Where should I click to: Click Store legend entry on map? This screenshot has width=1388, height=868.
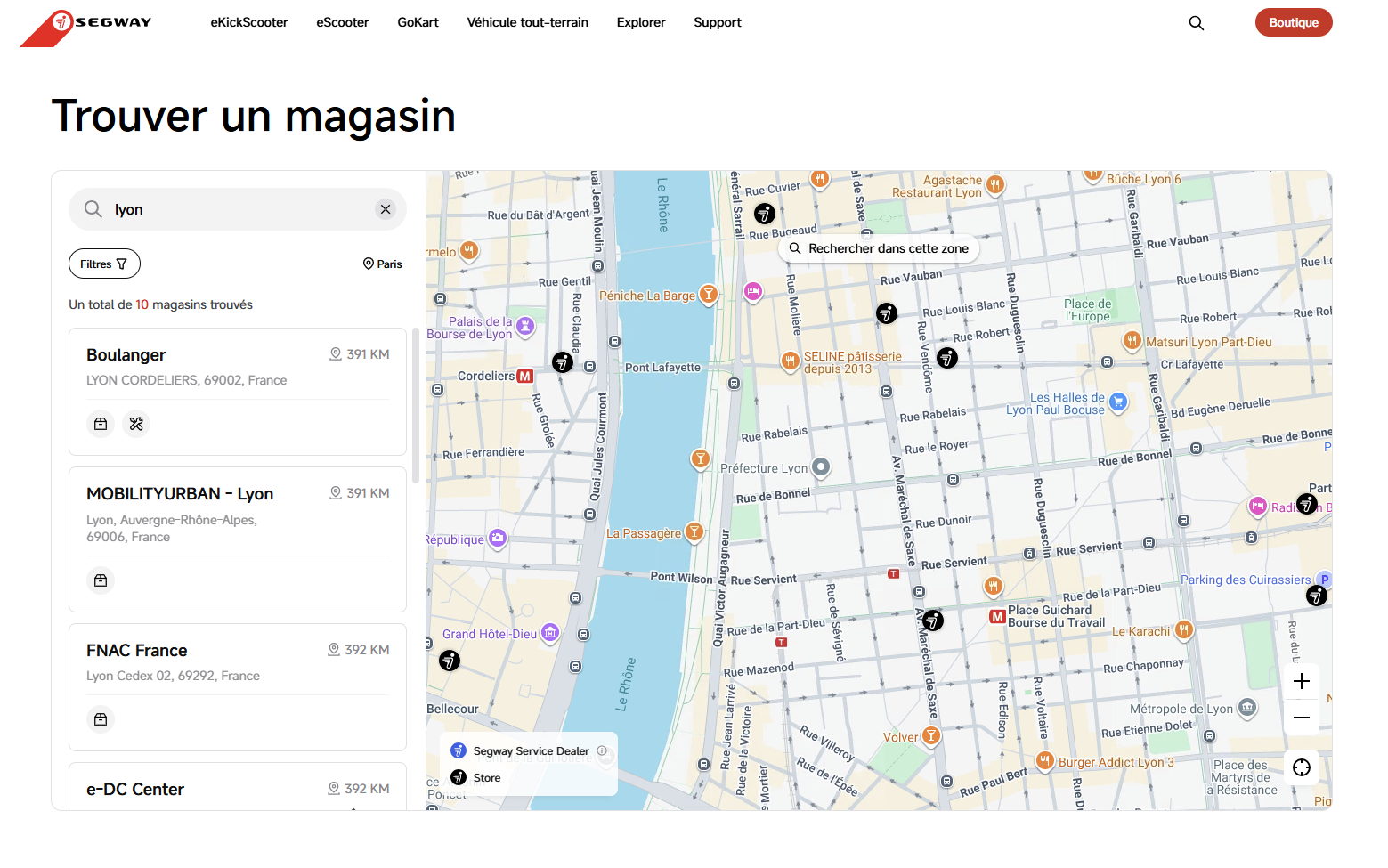(x=476, y=777)
